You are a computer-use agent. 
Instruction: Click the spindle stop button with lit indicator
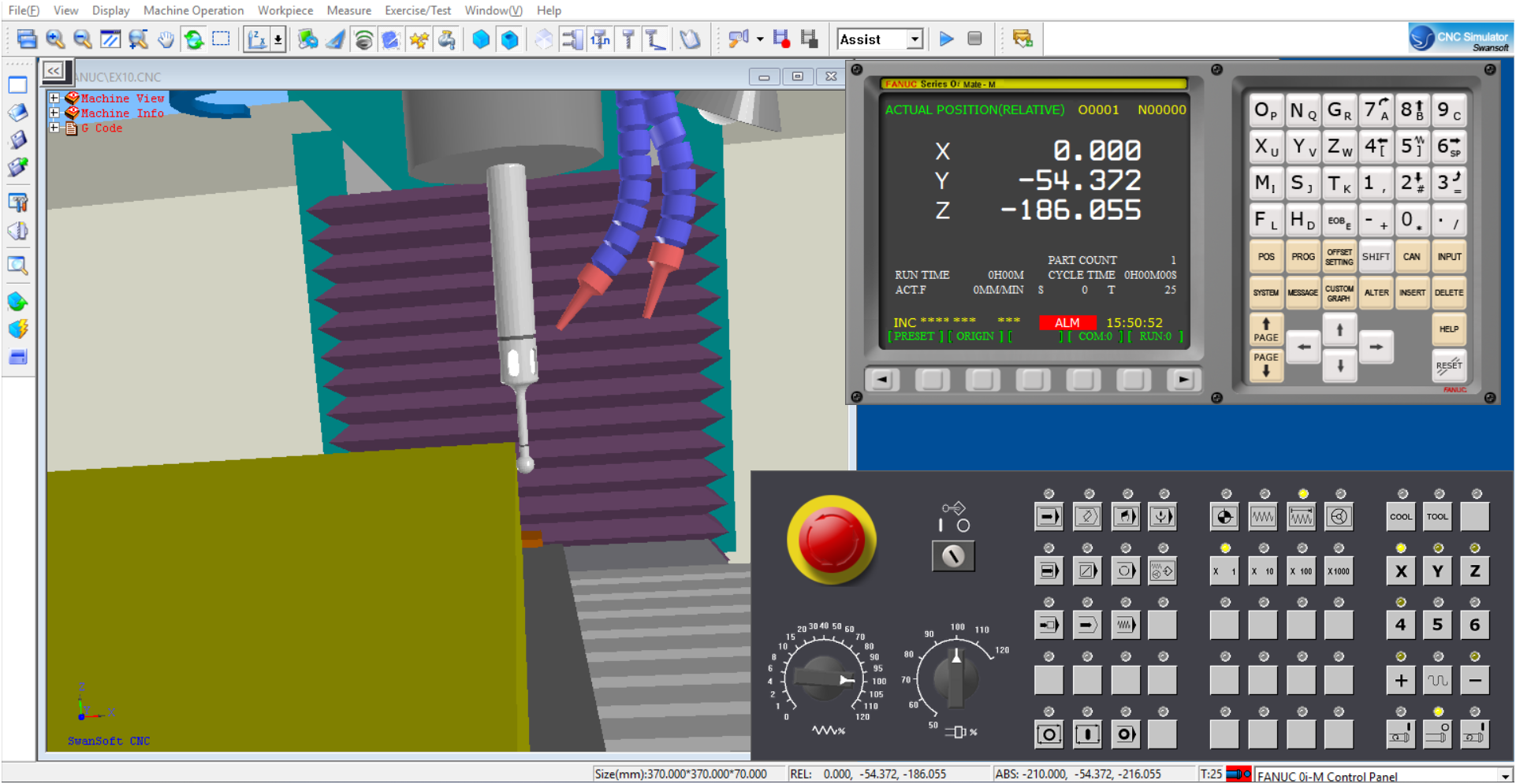1438,734
